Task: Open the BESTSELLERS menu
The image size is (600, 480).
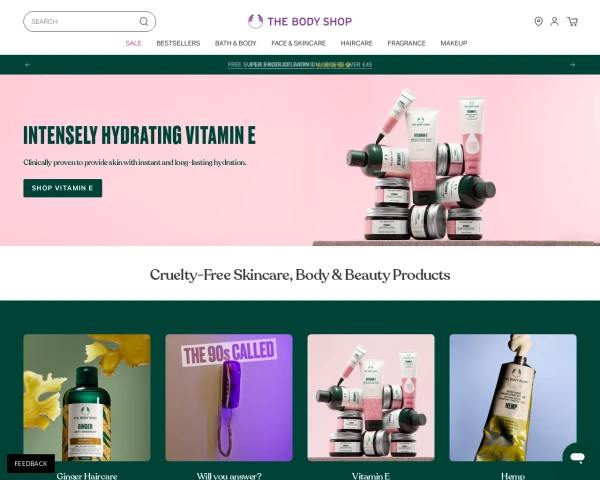Action: click(x=178, y=43)
